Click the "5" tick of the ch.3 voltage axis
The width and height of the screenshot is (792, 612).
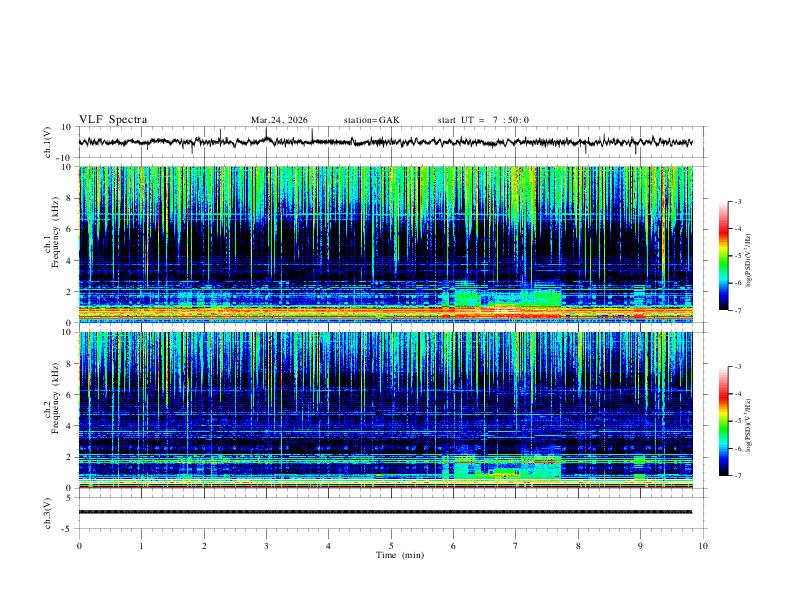coord(70,498)
